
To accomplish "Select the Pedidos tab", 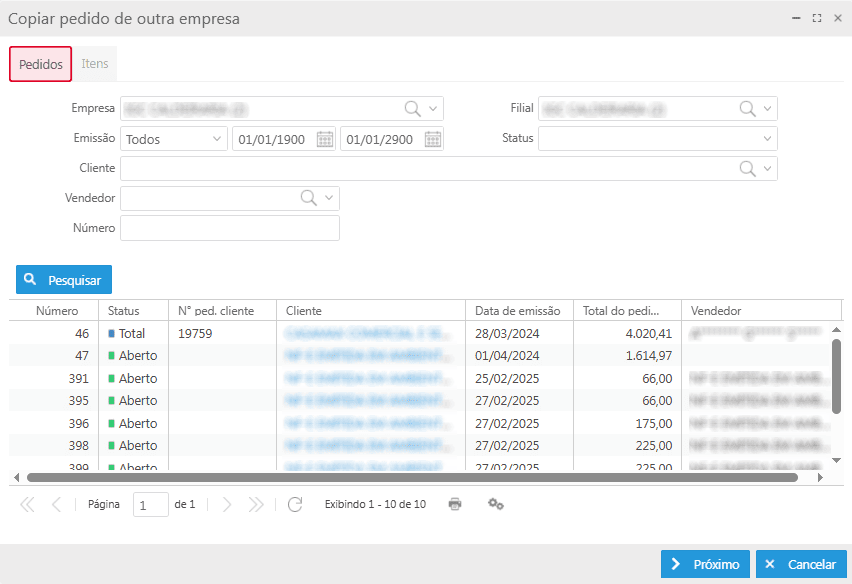I will click(x=40, y=62).
